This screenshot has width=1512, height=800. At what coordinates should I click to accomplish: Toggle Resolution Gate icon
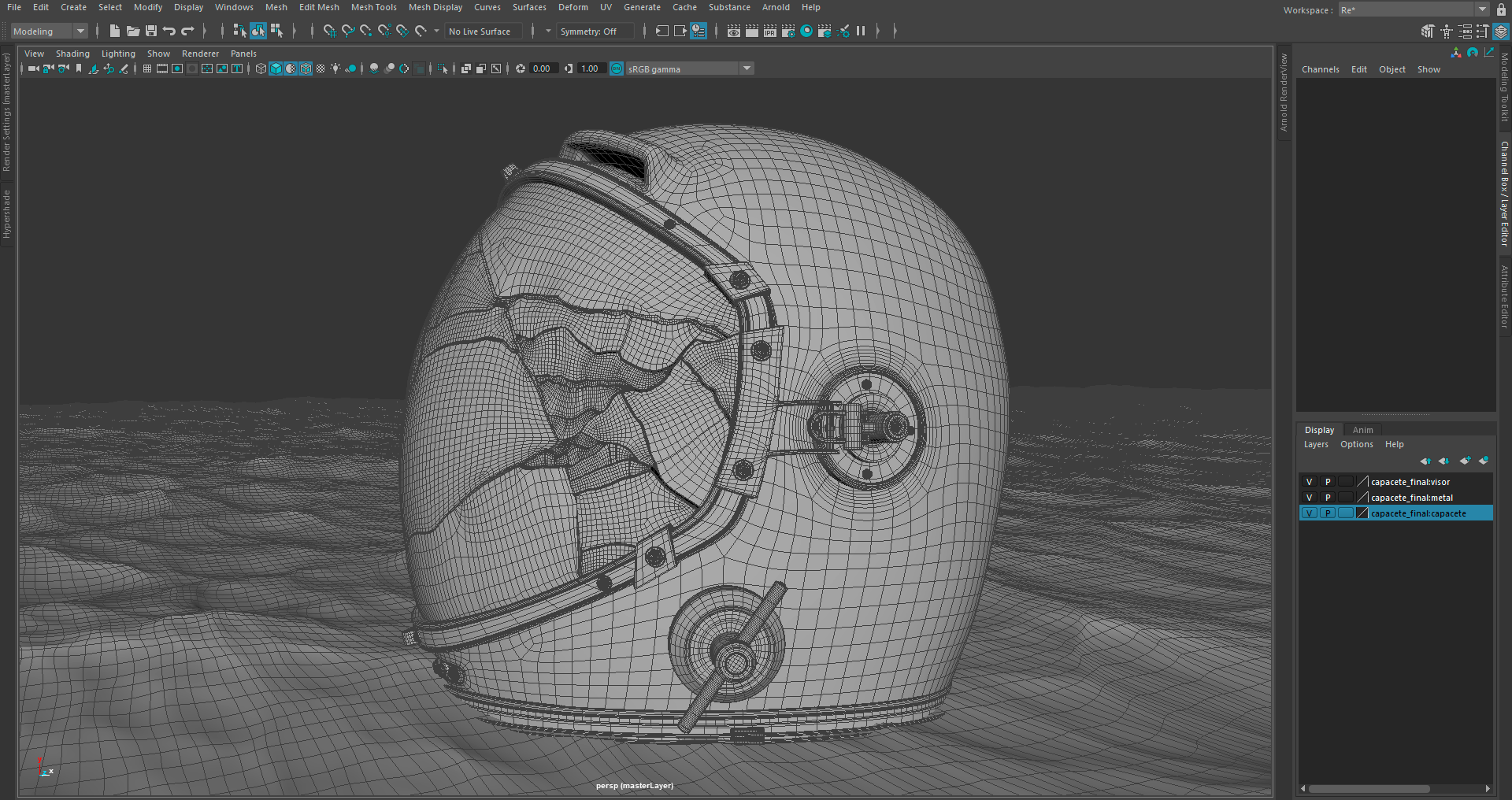click(x=177, y=69)
